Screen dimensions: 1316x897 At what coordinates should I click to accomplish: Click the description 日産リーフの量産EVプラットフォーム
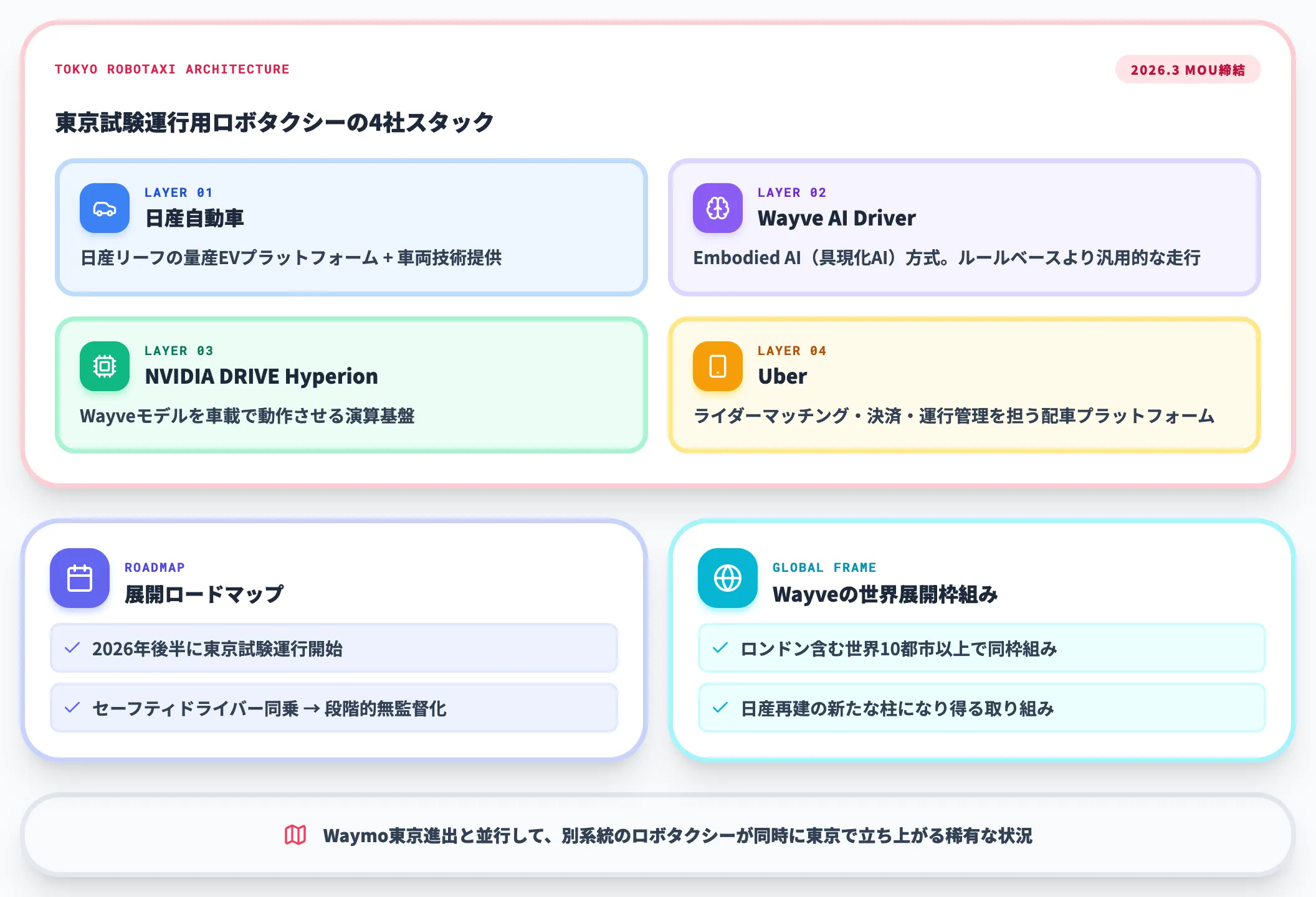point(291,257)
